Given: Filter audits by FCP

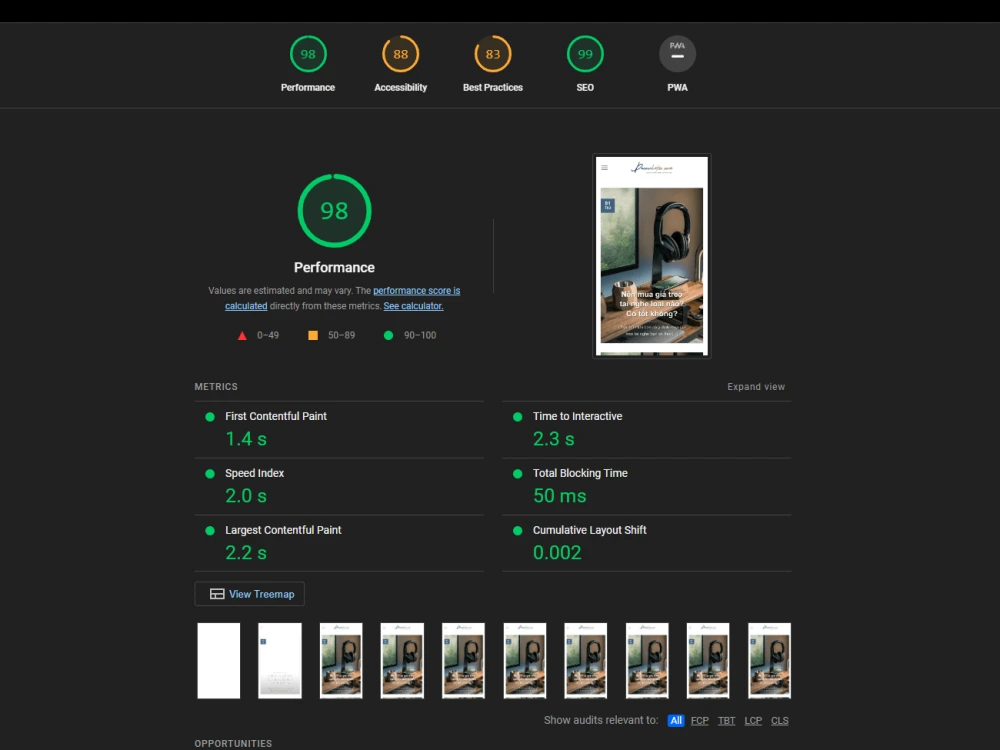Looking at the screenshot, I should [x=700, y=721].
